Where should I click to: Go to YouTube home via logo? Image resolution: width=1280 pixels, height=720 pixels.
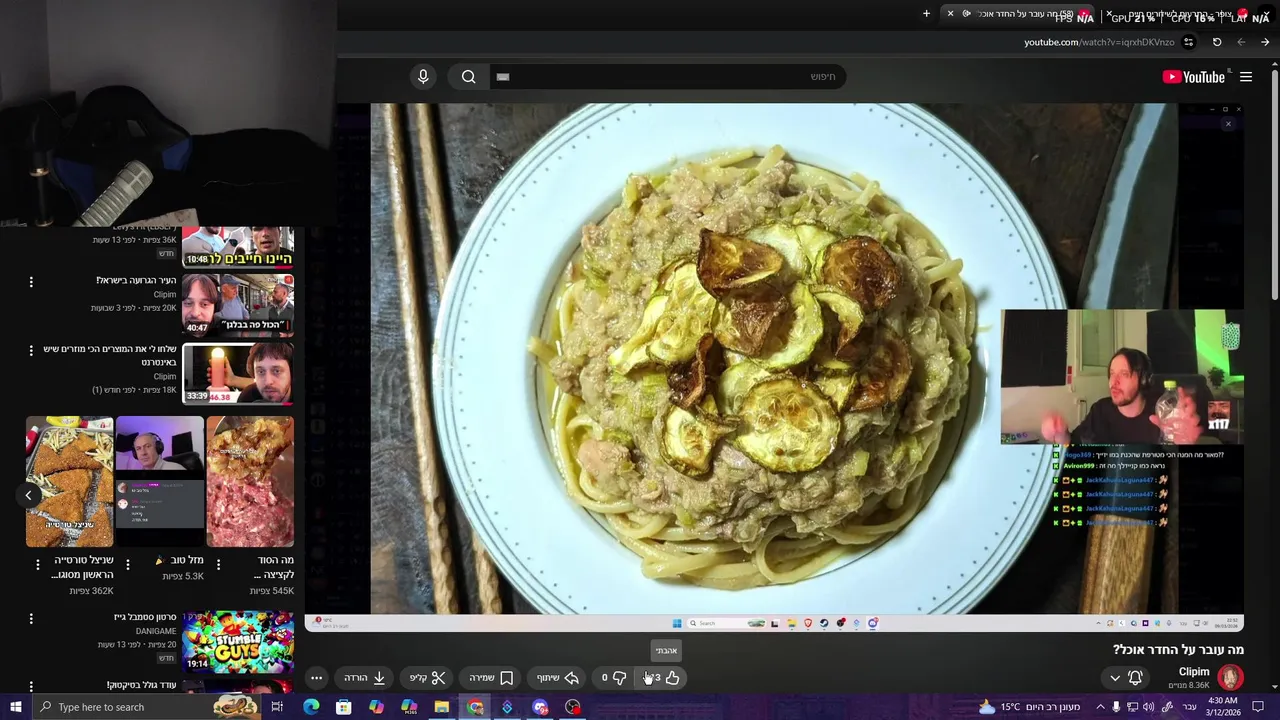1193,77
